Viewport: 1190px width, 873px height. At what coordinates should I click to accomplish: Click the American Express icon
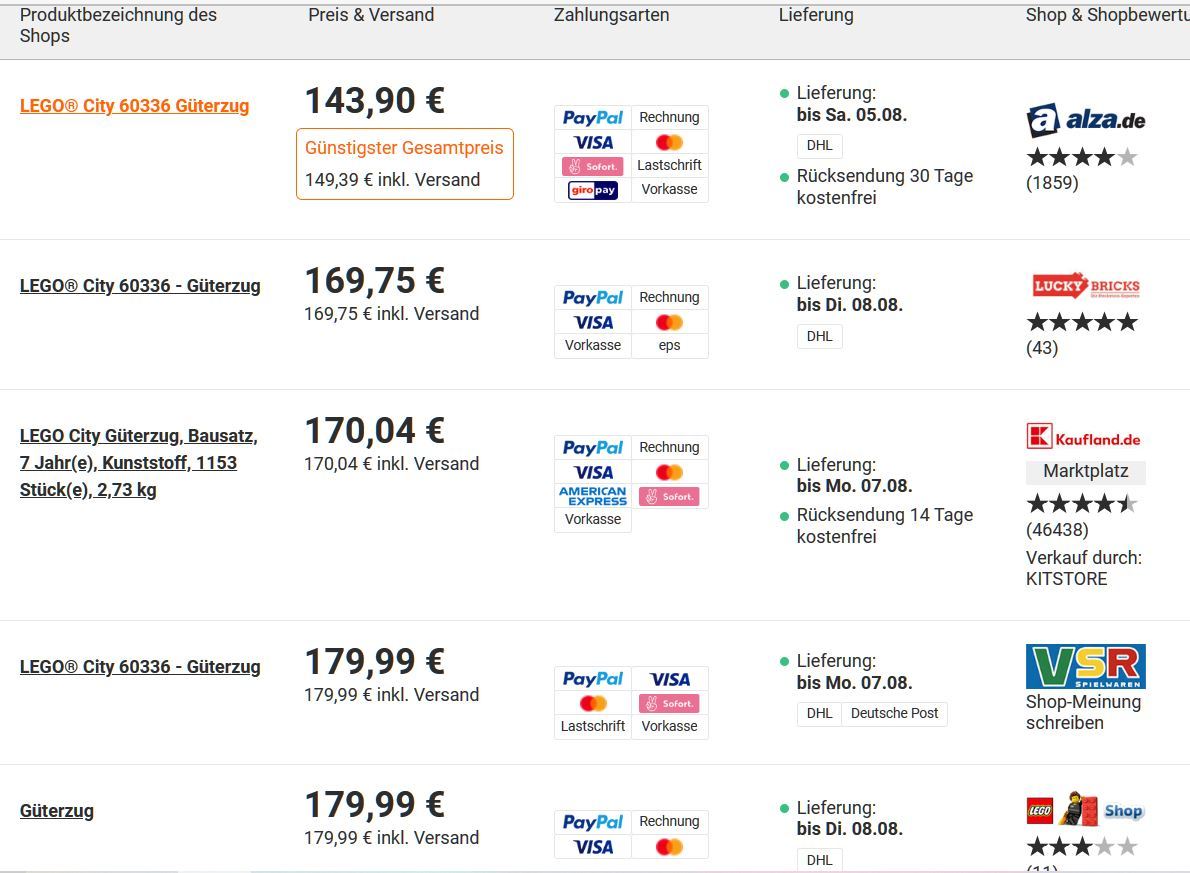click(x=593, y=496)
